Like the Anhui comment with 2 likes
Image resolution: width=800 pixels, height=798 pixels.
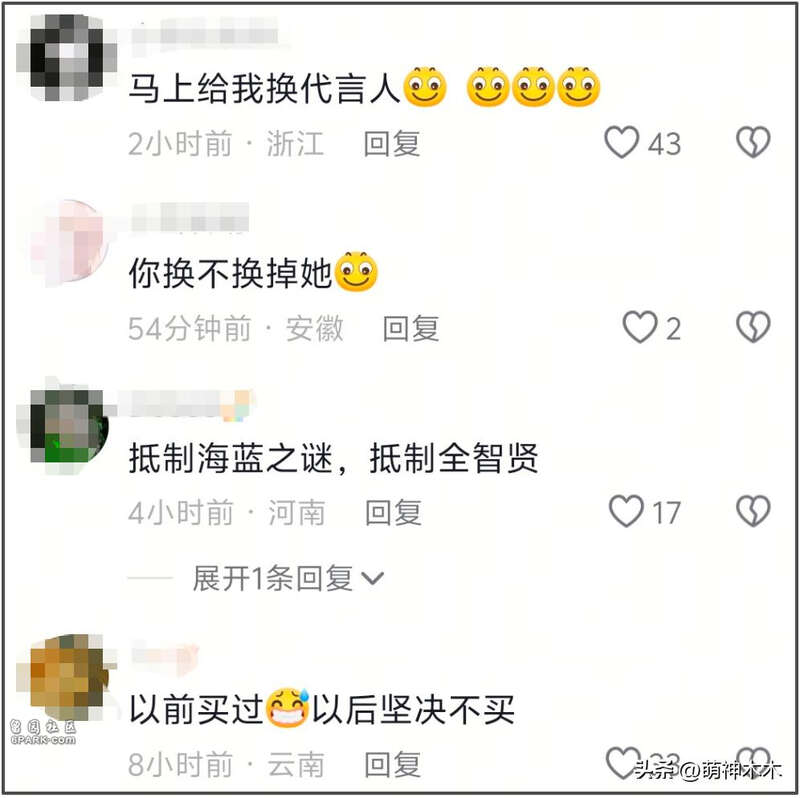[640, 327]
